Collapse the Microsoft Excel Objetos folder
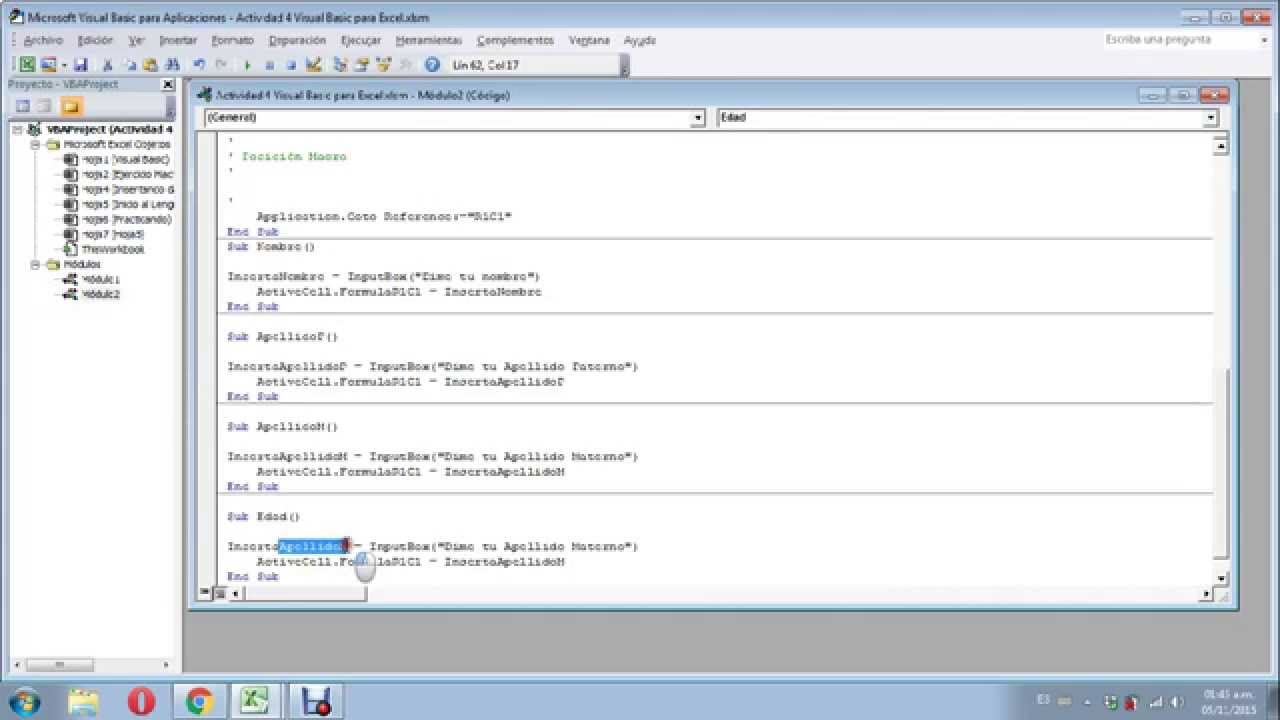 pos(35,145)
